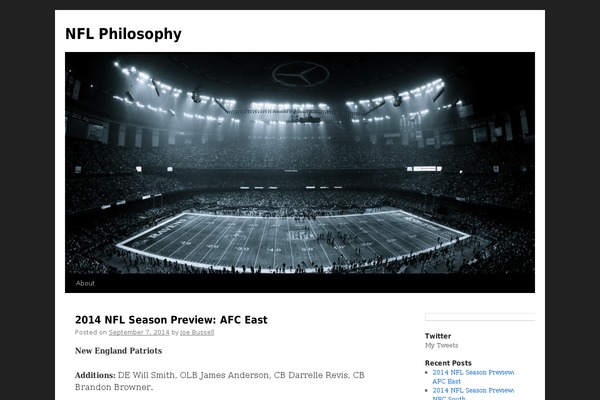Click the Mercedes logo on the stadium roof

300,75
